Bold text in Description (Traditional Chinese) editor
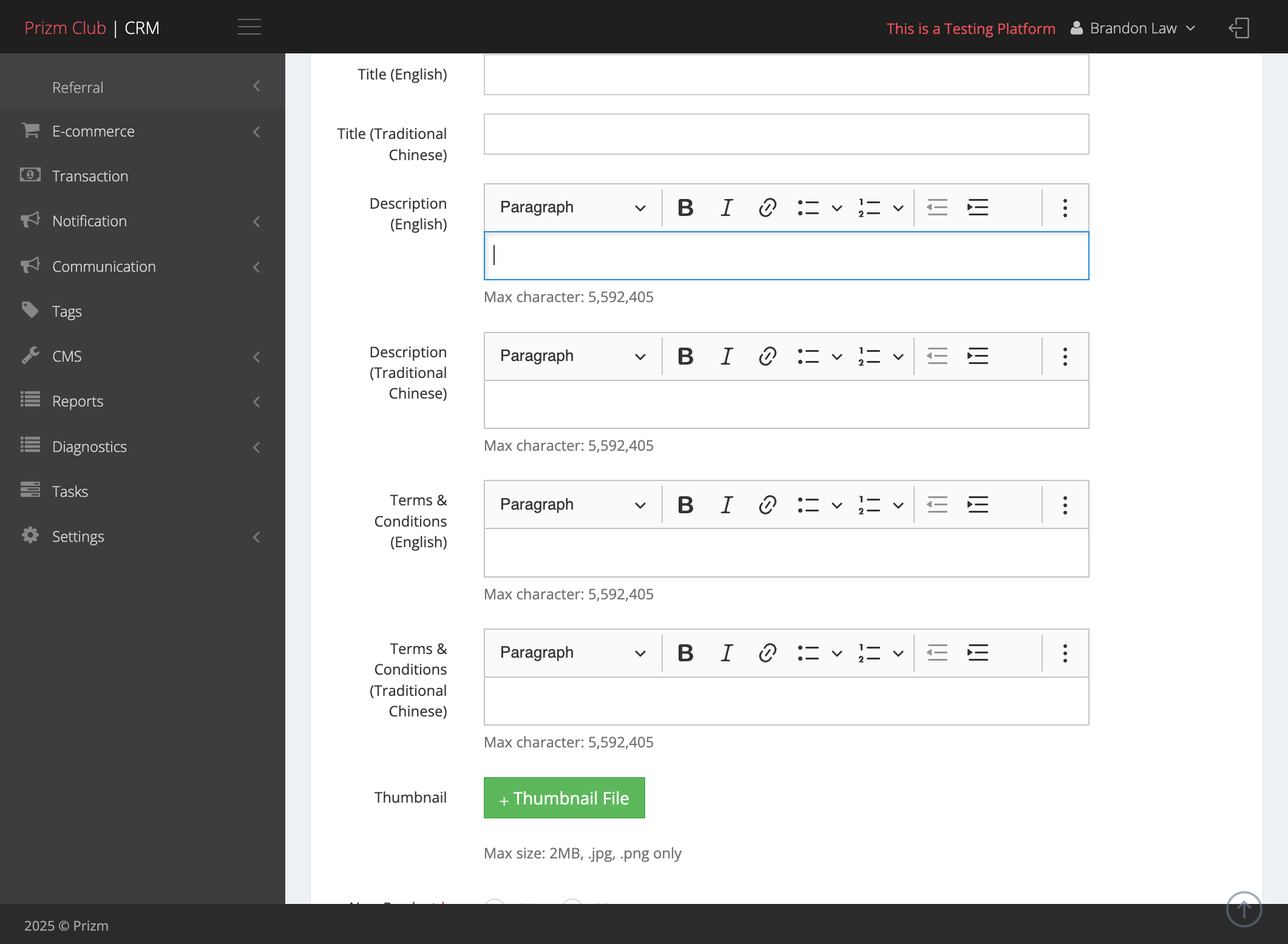Viewport: 1288px width, 944px height. coord(685,356)
